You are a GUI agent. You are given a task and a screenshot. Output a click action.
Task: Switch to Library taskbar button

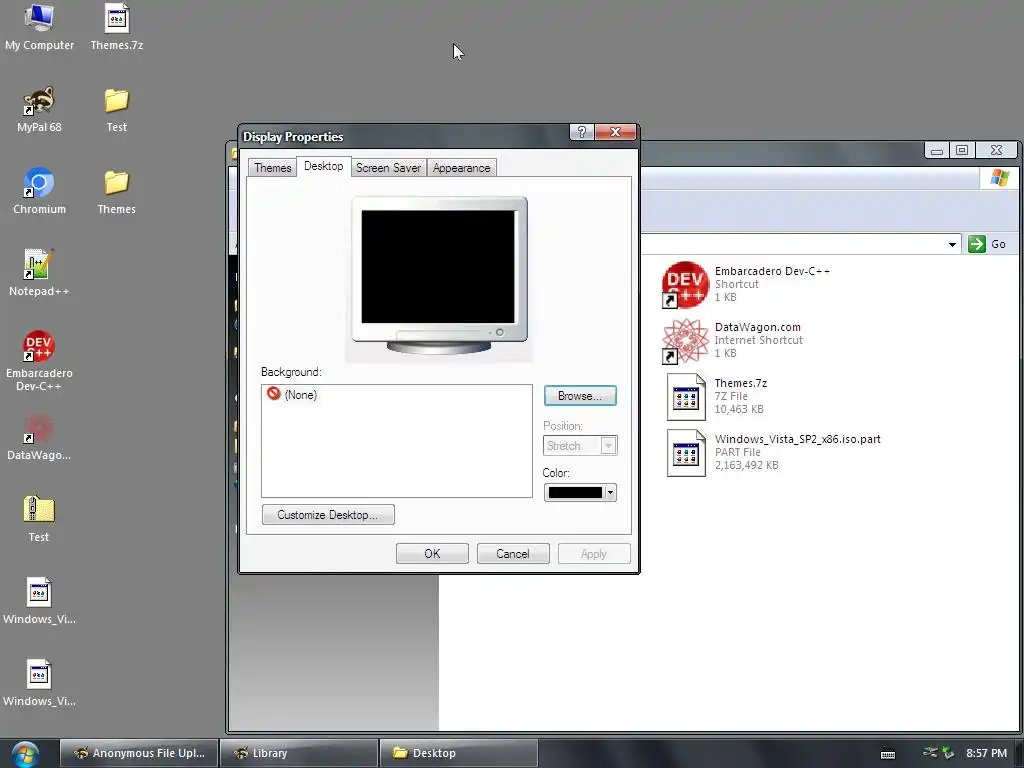[299, 753]
